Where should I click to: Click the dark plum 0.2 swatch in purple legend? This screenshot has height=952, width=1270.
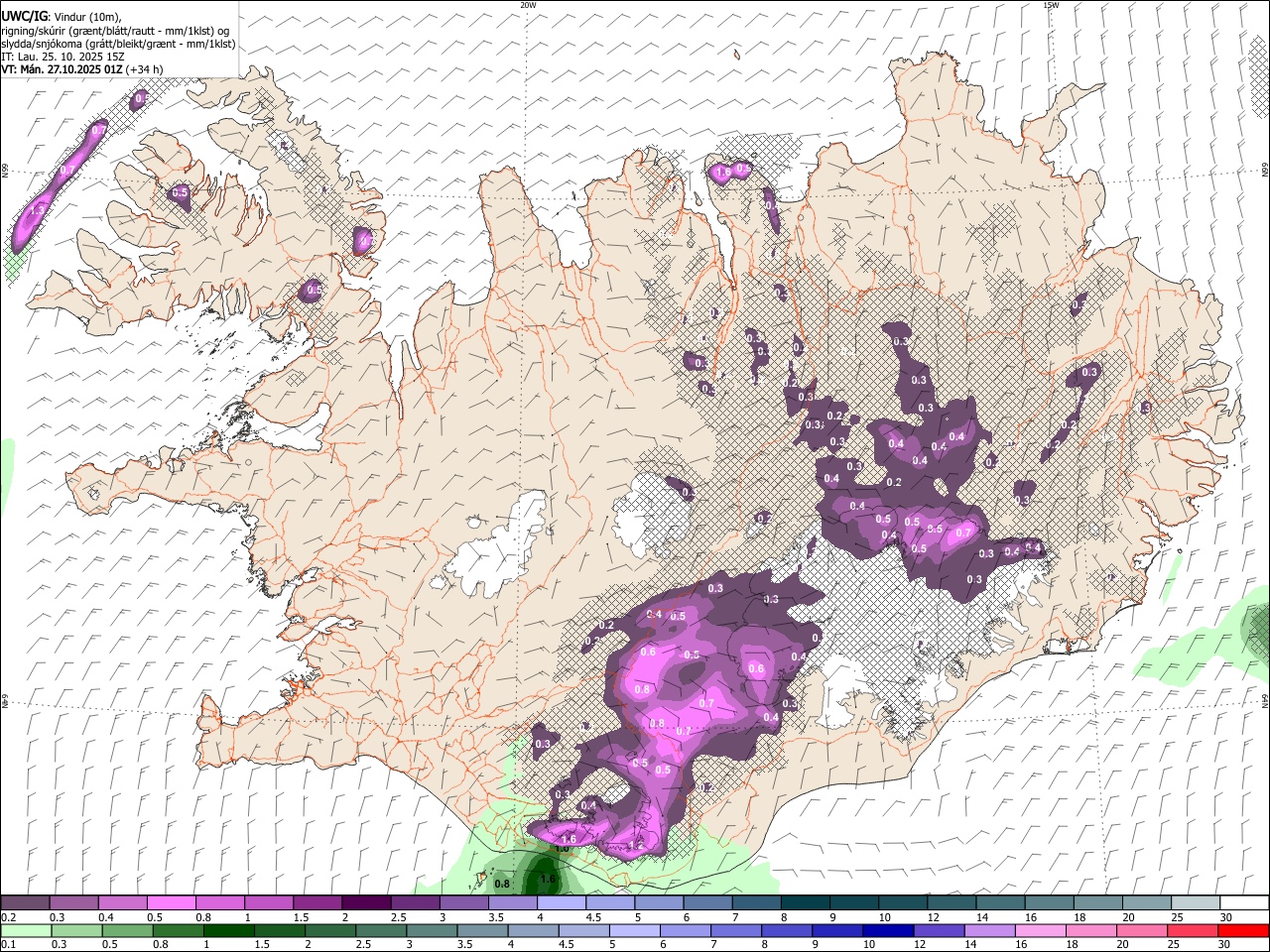[25, 902]
